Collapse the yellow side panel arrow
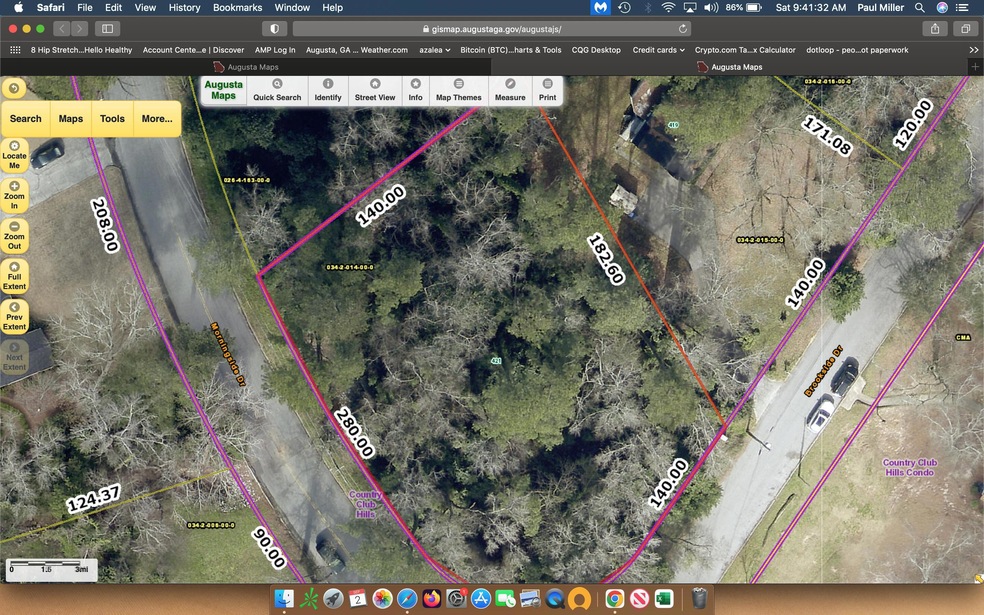Screen dimensions: 984x615 pyautogui.click(x=14, y=88)
